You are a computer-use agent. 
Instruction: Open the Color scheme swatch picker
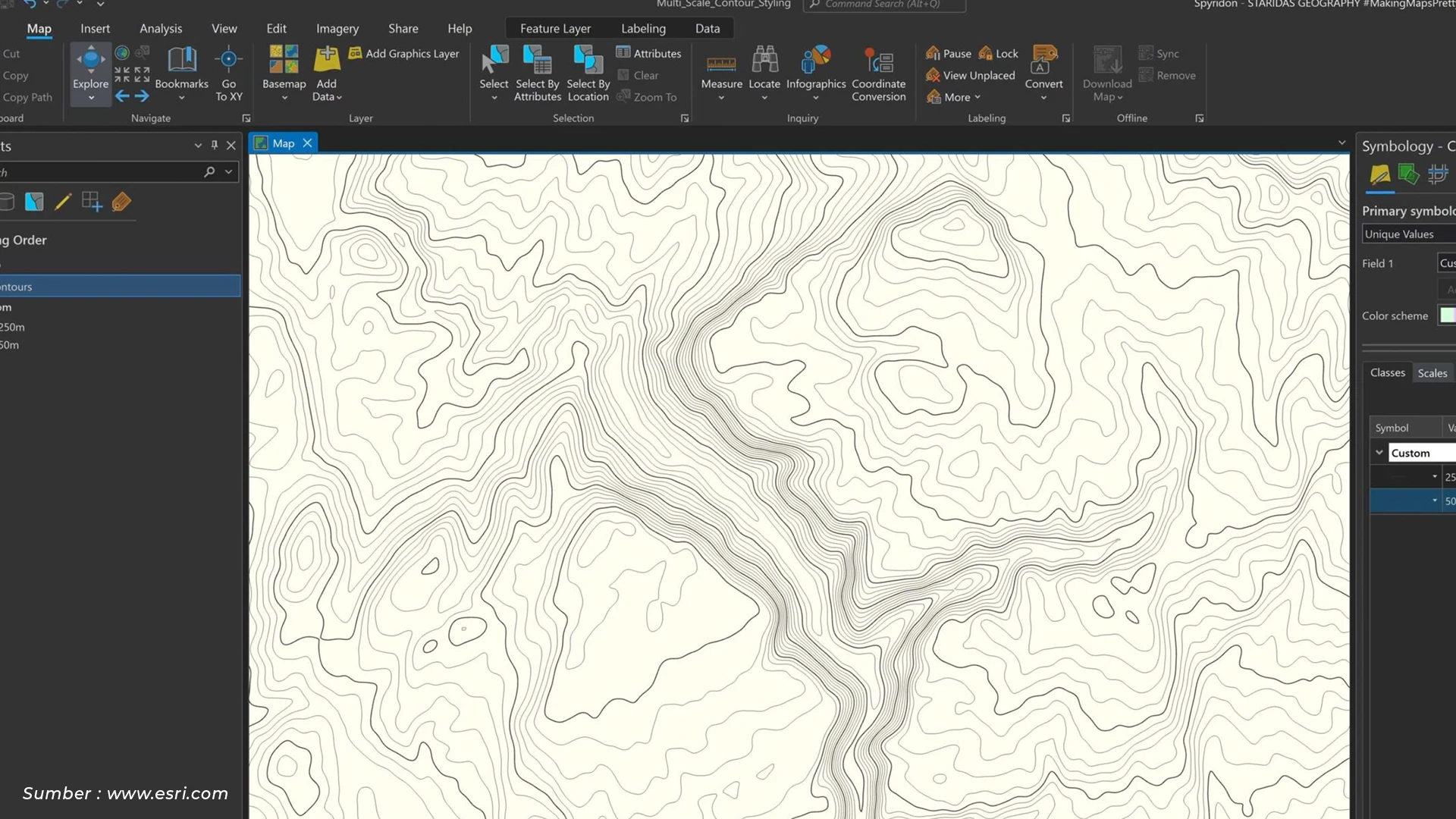tap(1447, 315)
